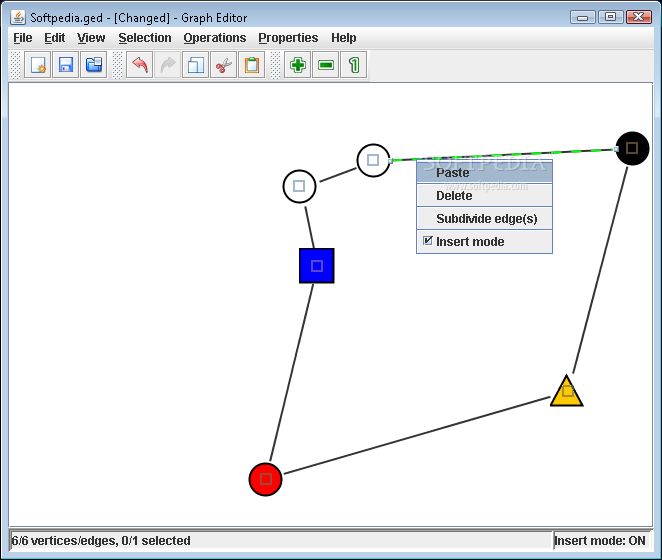The width and height of the screenshot is (662, 560).
Task: Open the Selection menu
Action: (145, 38)
